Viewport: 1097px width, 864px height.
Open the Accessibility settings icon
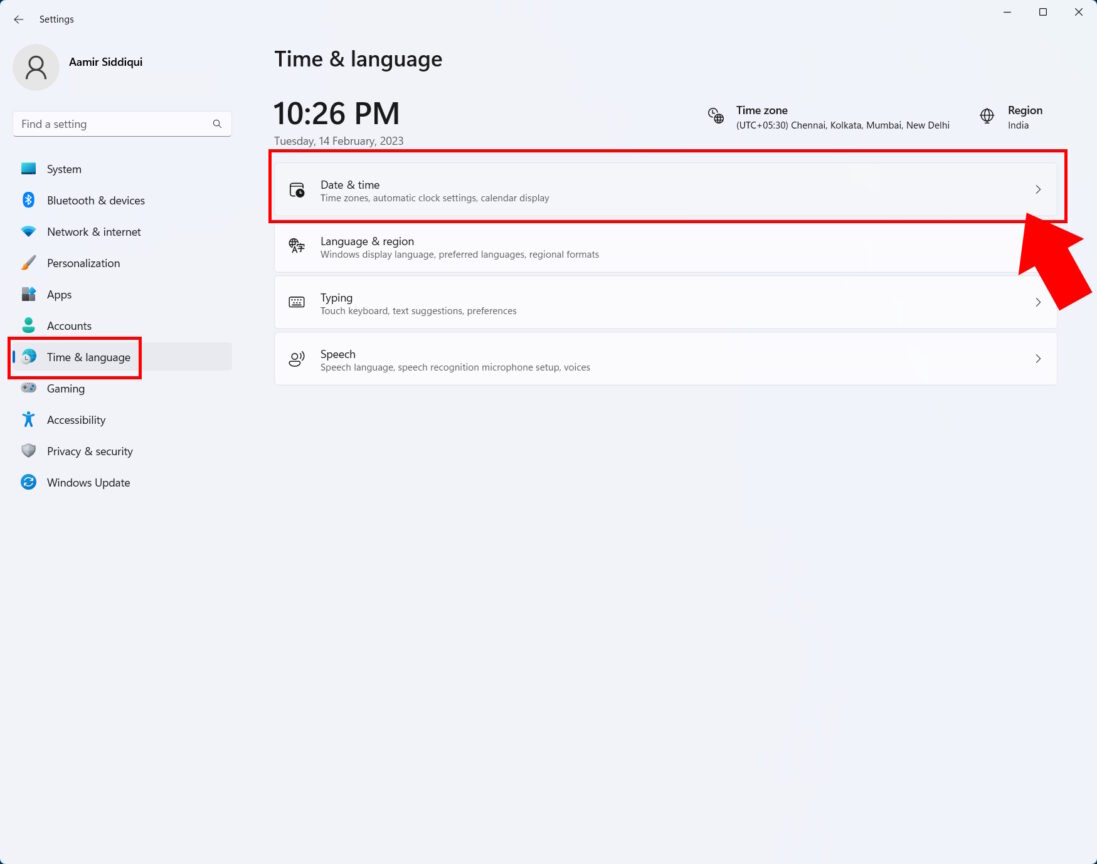[29, 419]
